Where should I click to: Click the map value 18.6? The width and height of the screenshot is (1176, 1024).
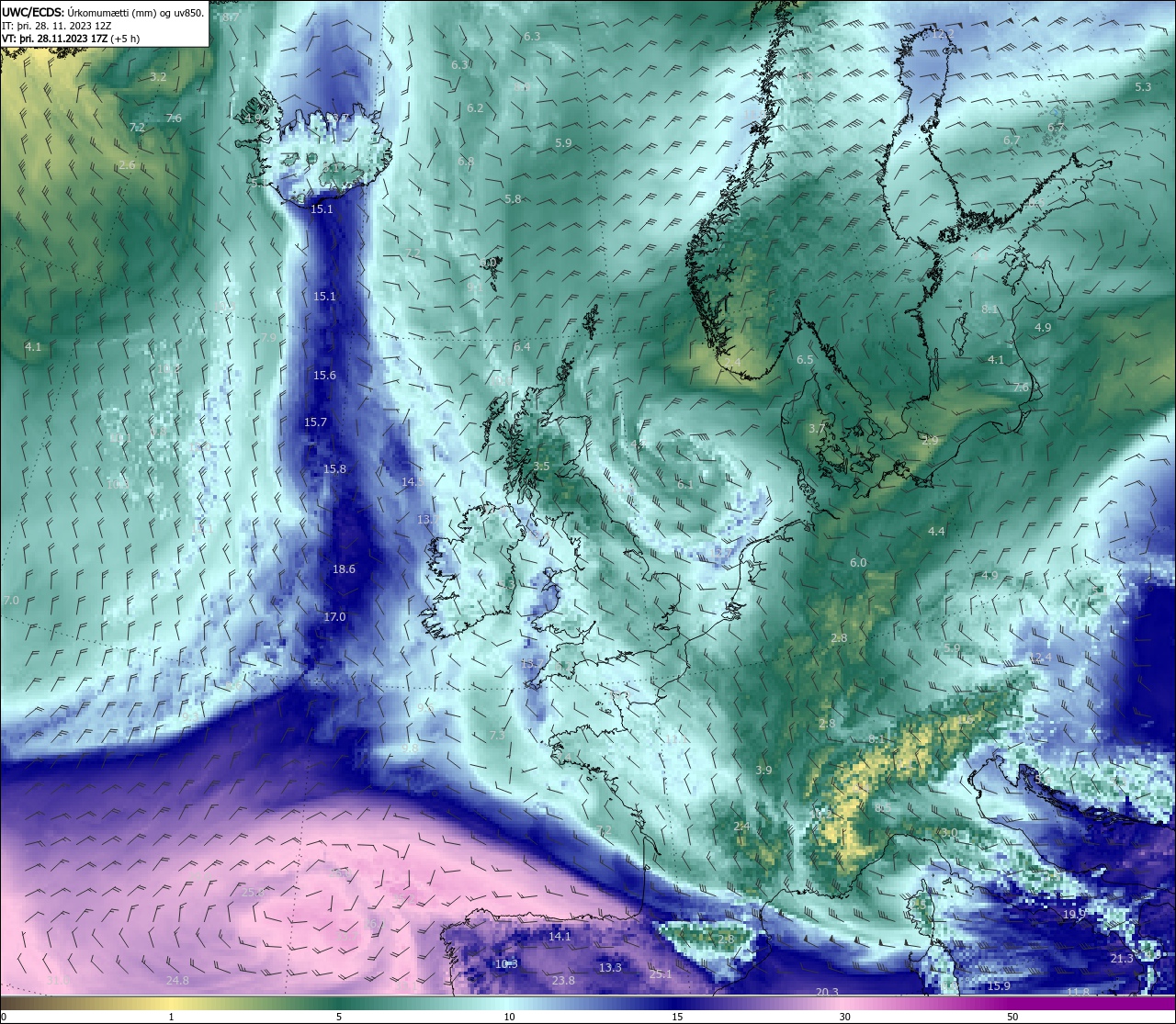pyautogui.click(x=344, y=569)
